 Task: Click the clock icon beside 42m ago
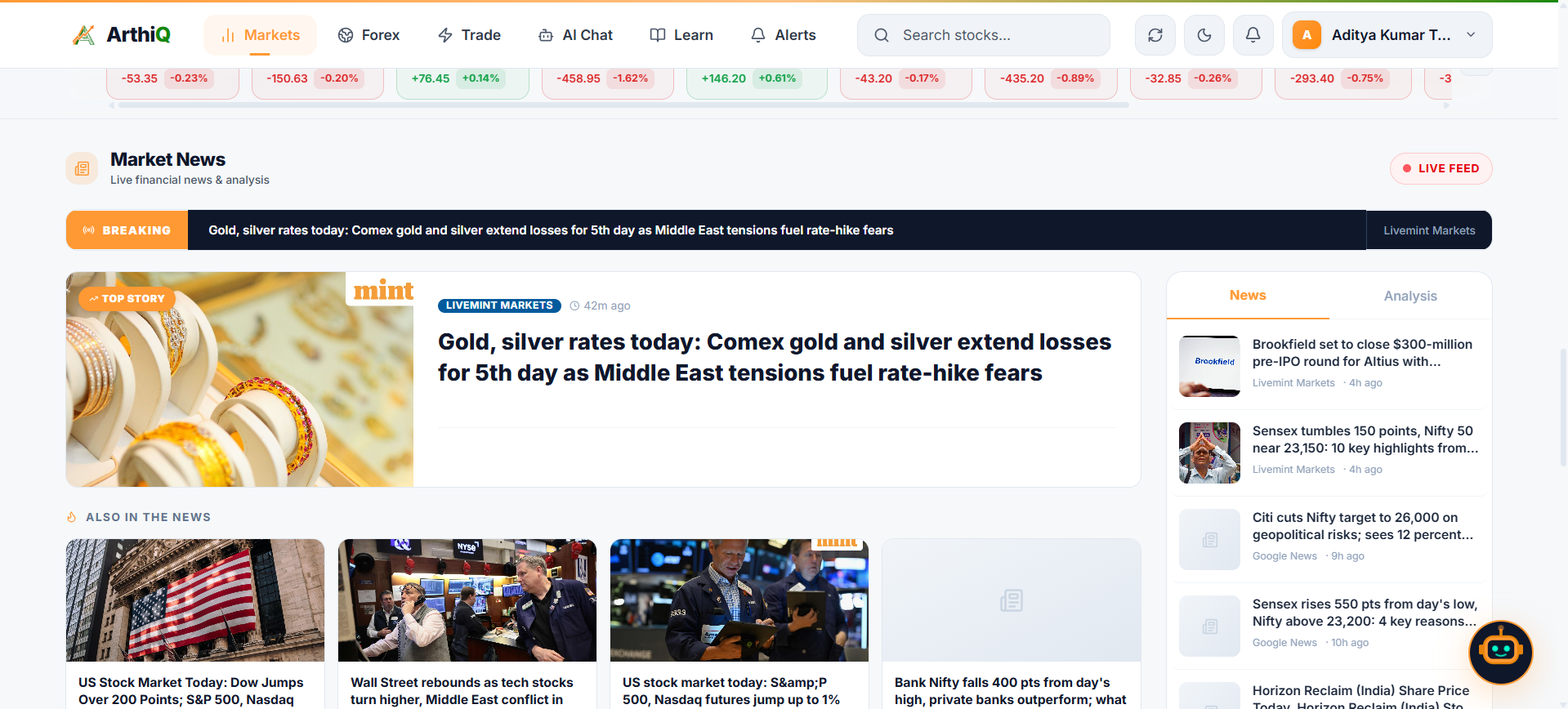[x=574, y=305]
